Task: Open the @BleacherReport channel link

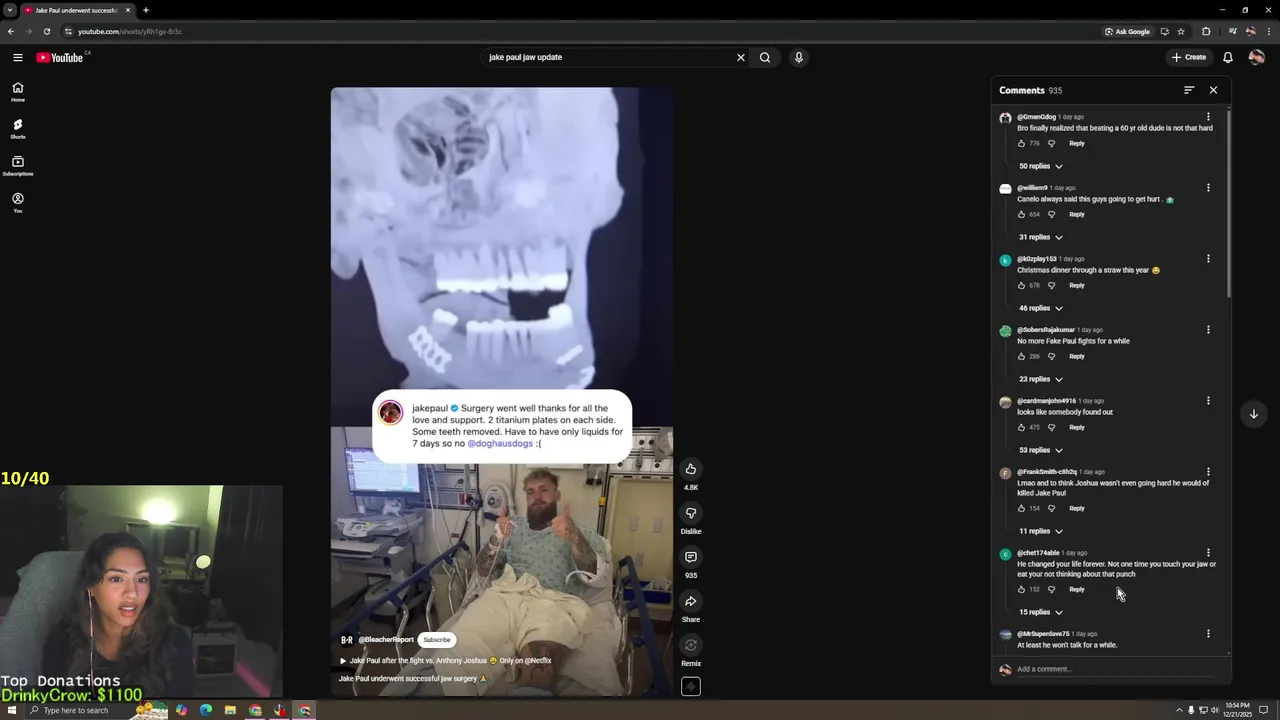Action: tap(386, 640)
